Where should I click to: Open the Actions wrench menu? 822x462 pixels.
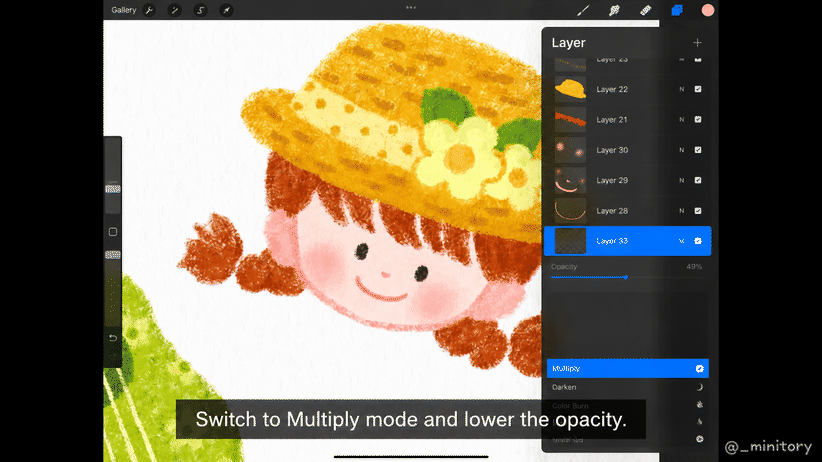click(149, 10)
